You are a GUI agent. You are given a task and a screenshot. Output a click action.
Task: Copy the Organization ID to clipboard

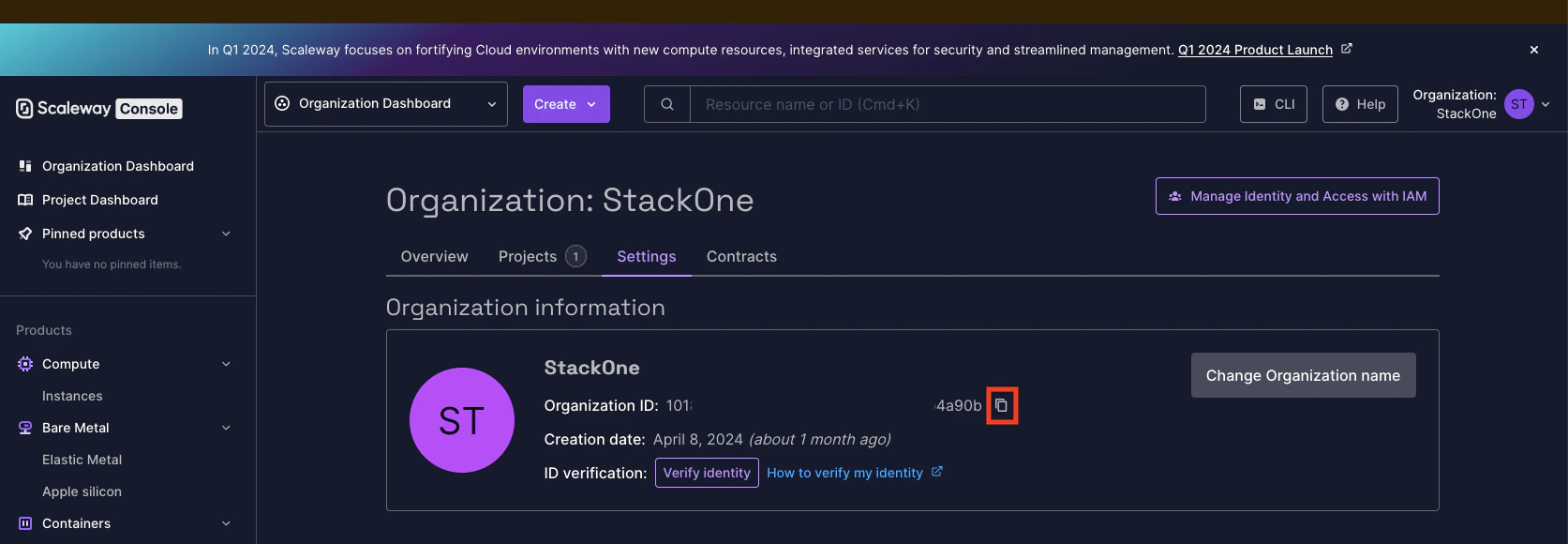[1001, 405]
